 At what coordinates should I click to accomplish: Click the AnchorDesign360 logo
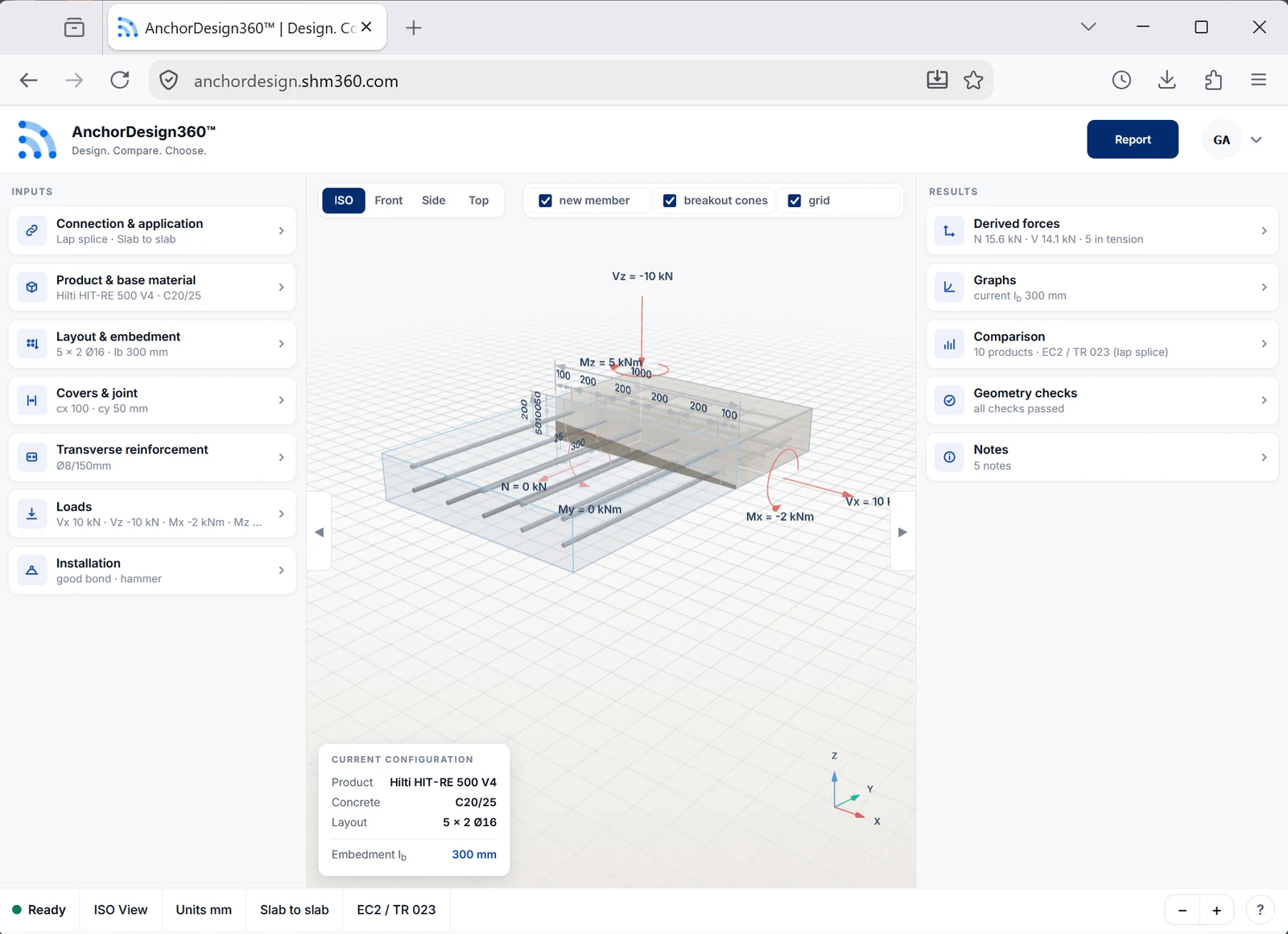coord(37,139)
